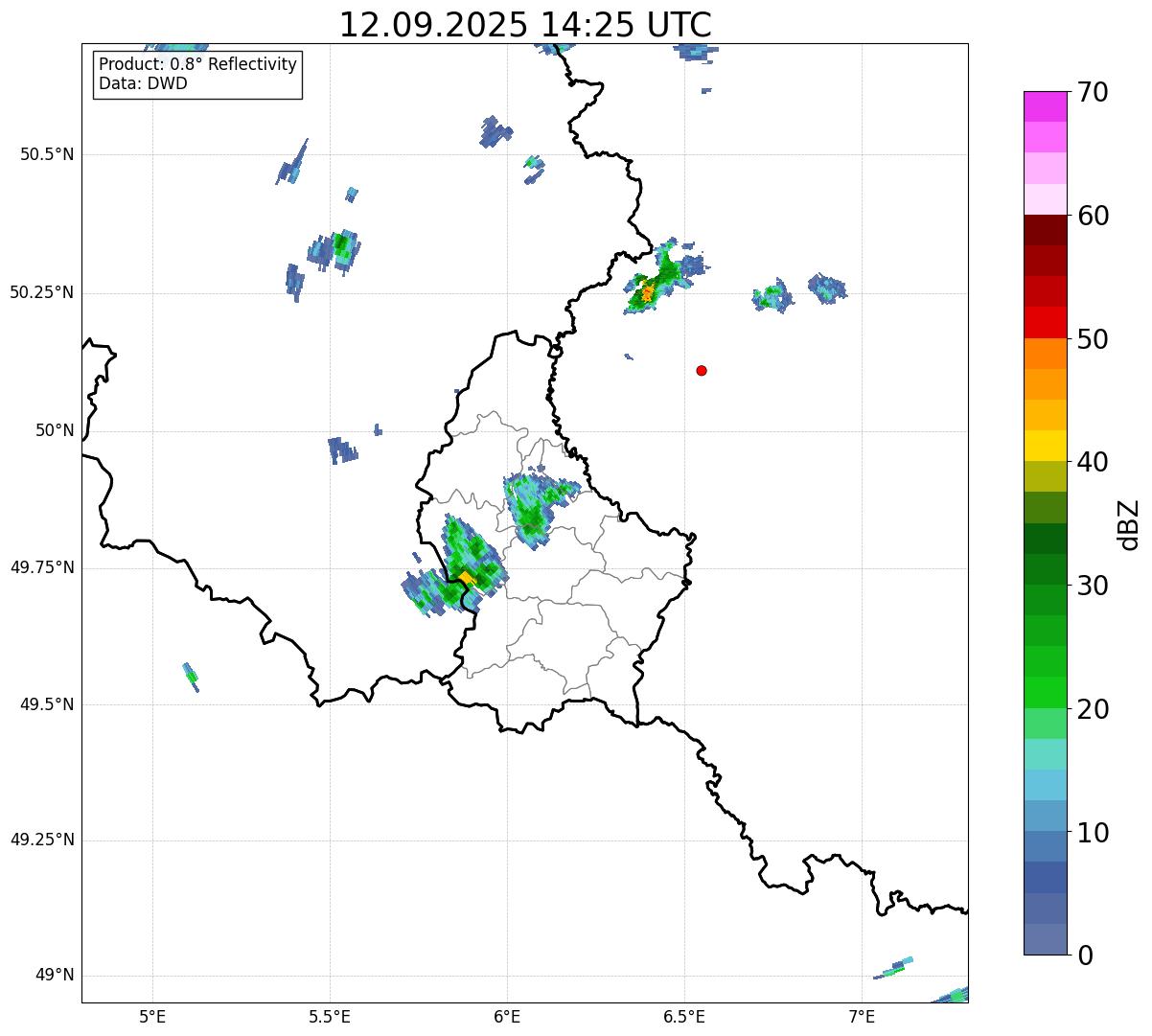Click the 'Product: 0.8° Reflectivity' label text
This screenshot has width=1152, height=1036.
(x=197, y=64)
